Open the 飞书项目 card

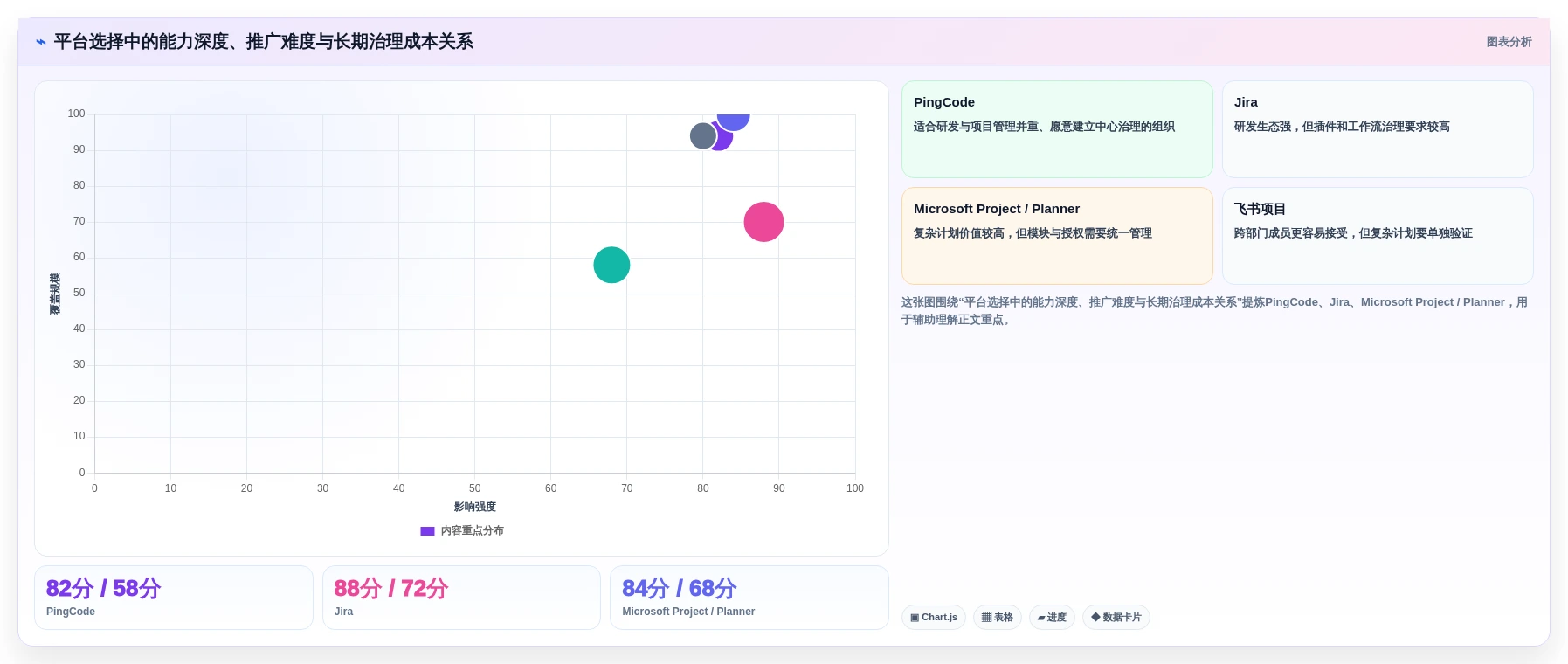(1378, 236)
